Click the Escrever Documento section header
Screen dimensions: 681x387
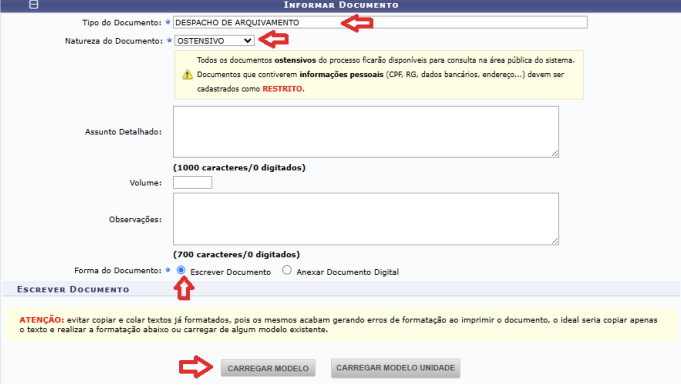click(73, 290)
